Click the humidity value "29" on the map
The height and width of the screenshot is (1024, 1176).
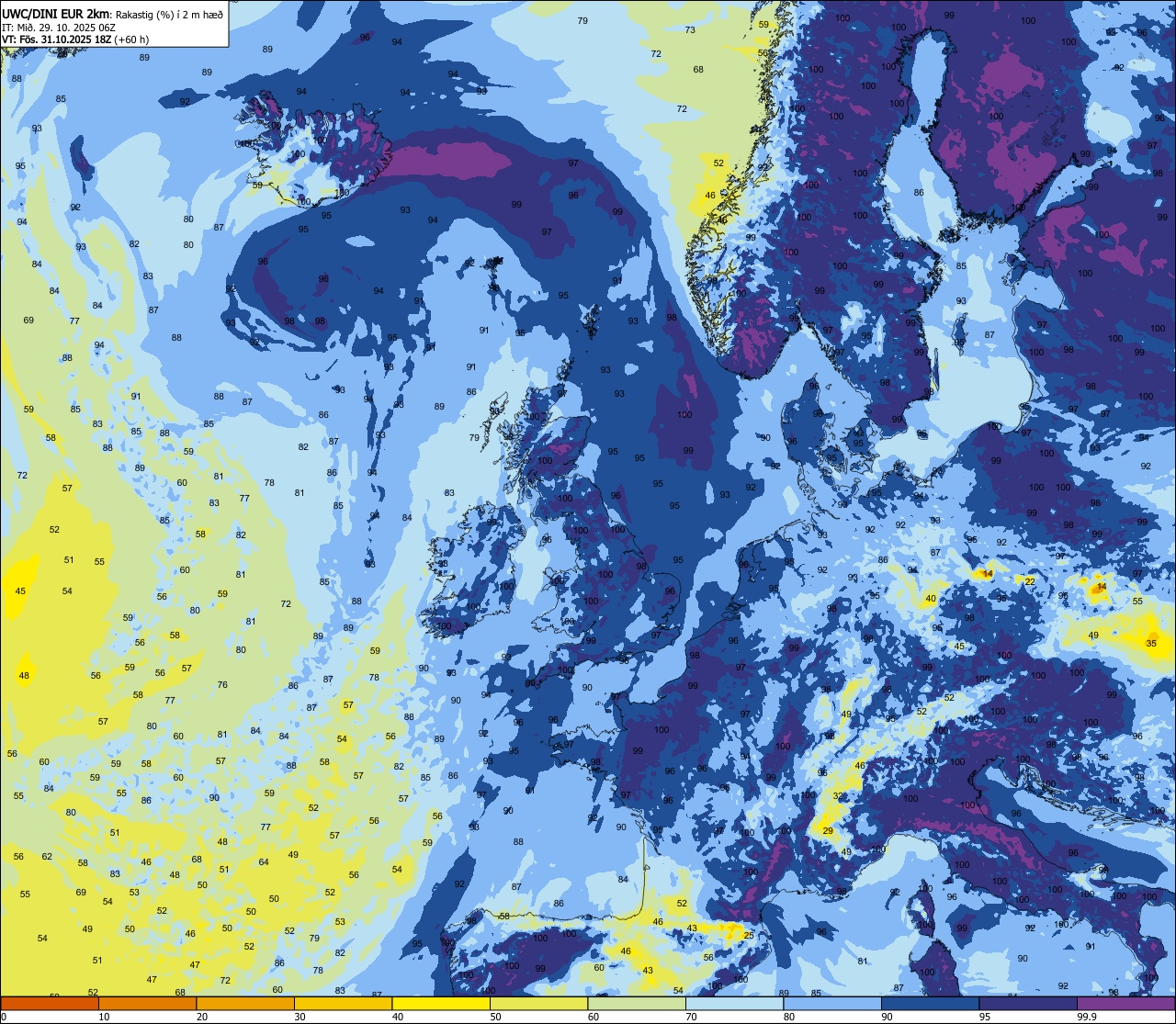click(827, 831)
